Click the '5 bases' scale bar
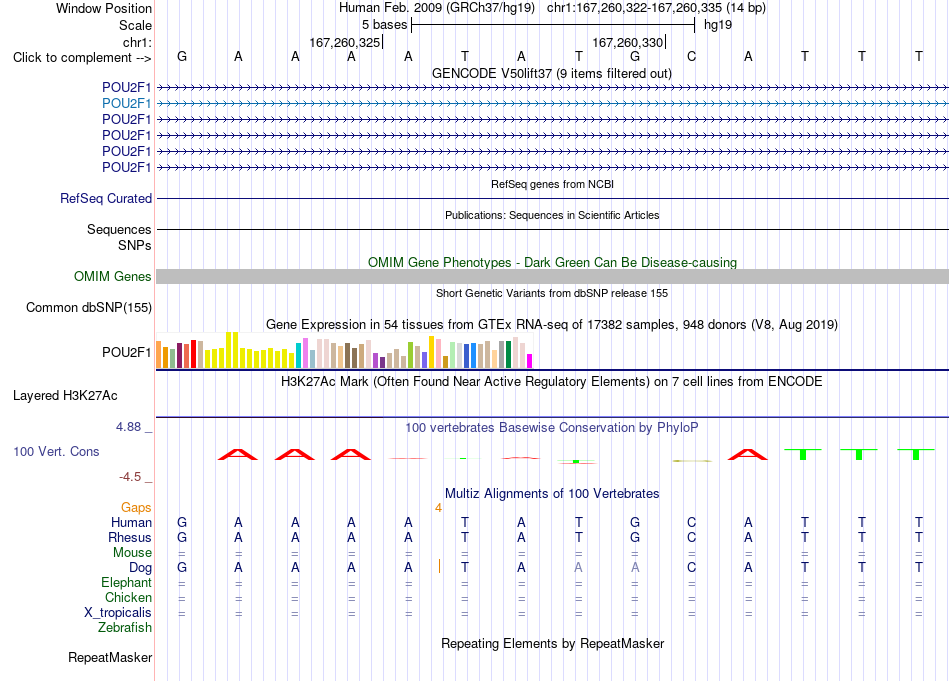 point(553,25)
